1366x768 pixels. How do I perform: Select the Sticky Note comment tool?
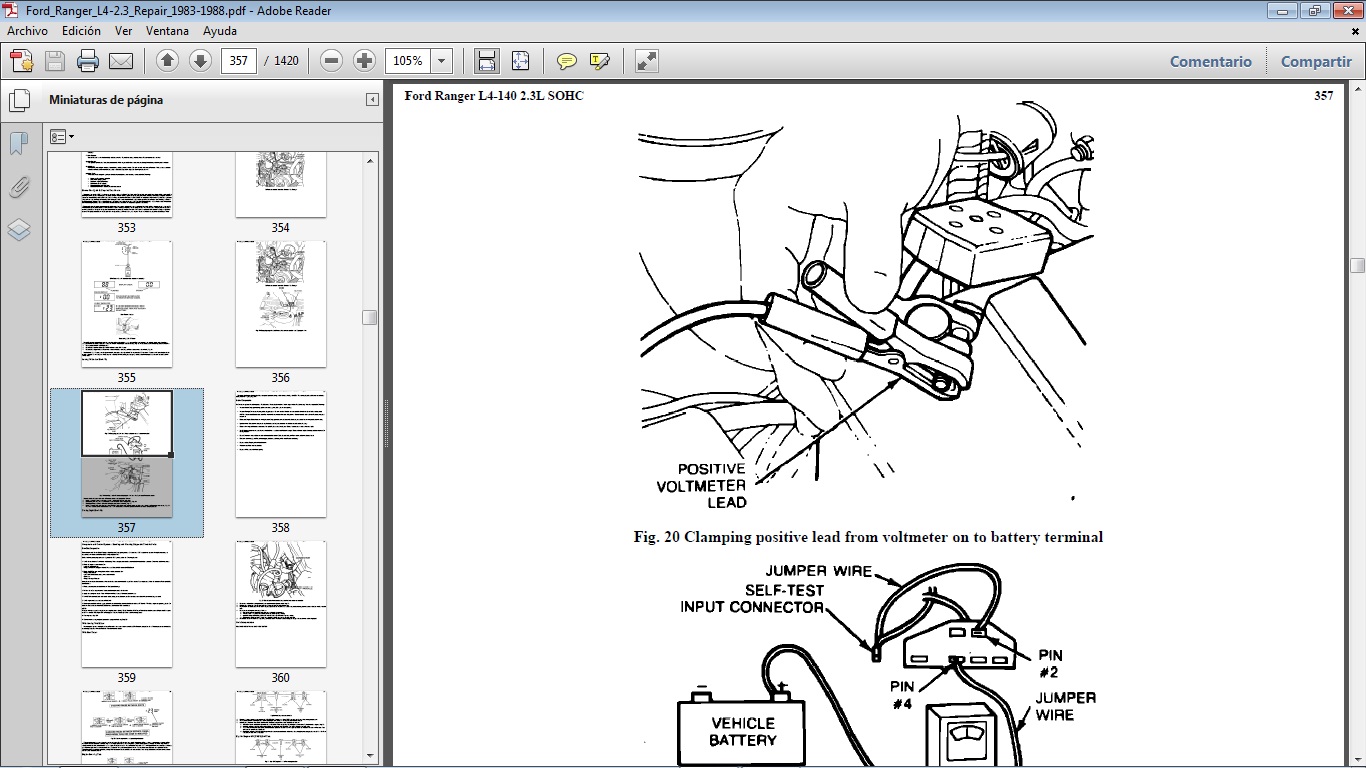coord(565,60)
